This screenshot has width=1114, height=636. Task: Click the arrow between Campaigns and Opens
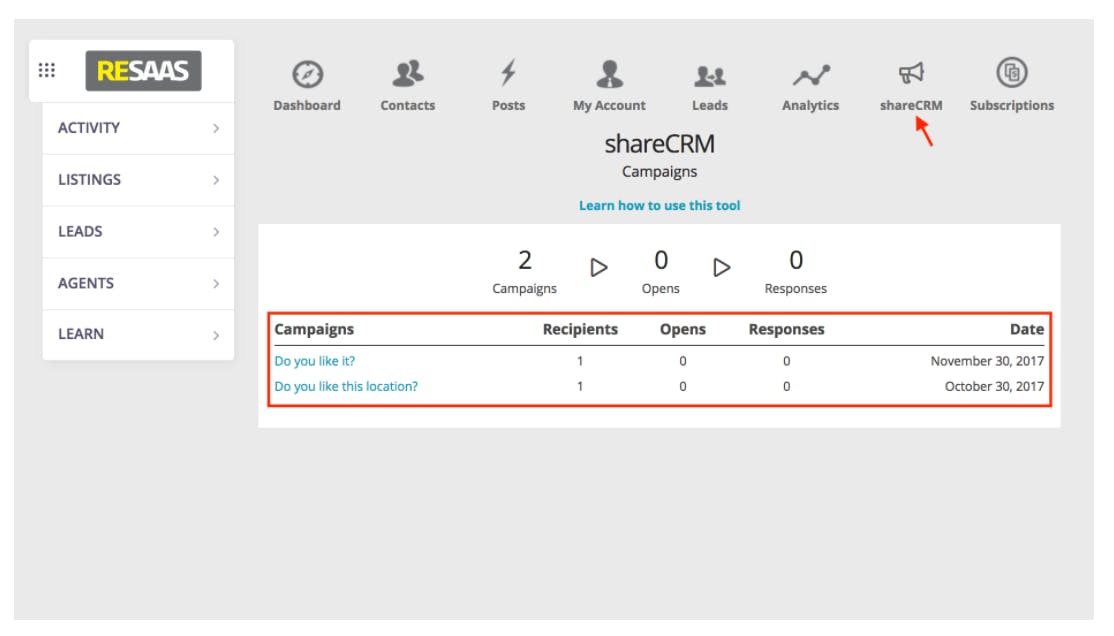click(x=599, y=267)
